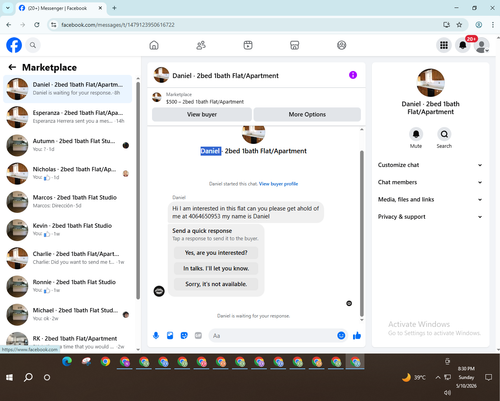Select the Messenger | Facebook browser tab

pyautogui.click(x=61, y=8)
